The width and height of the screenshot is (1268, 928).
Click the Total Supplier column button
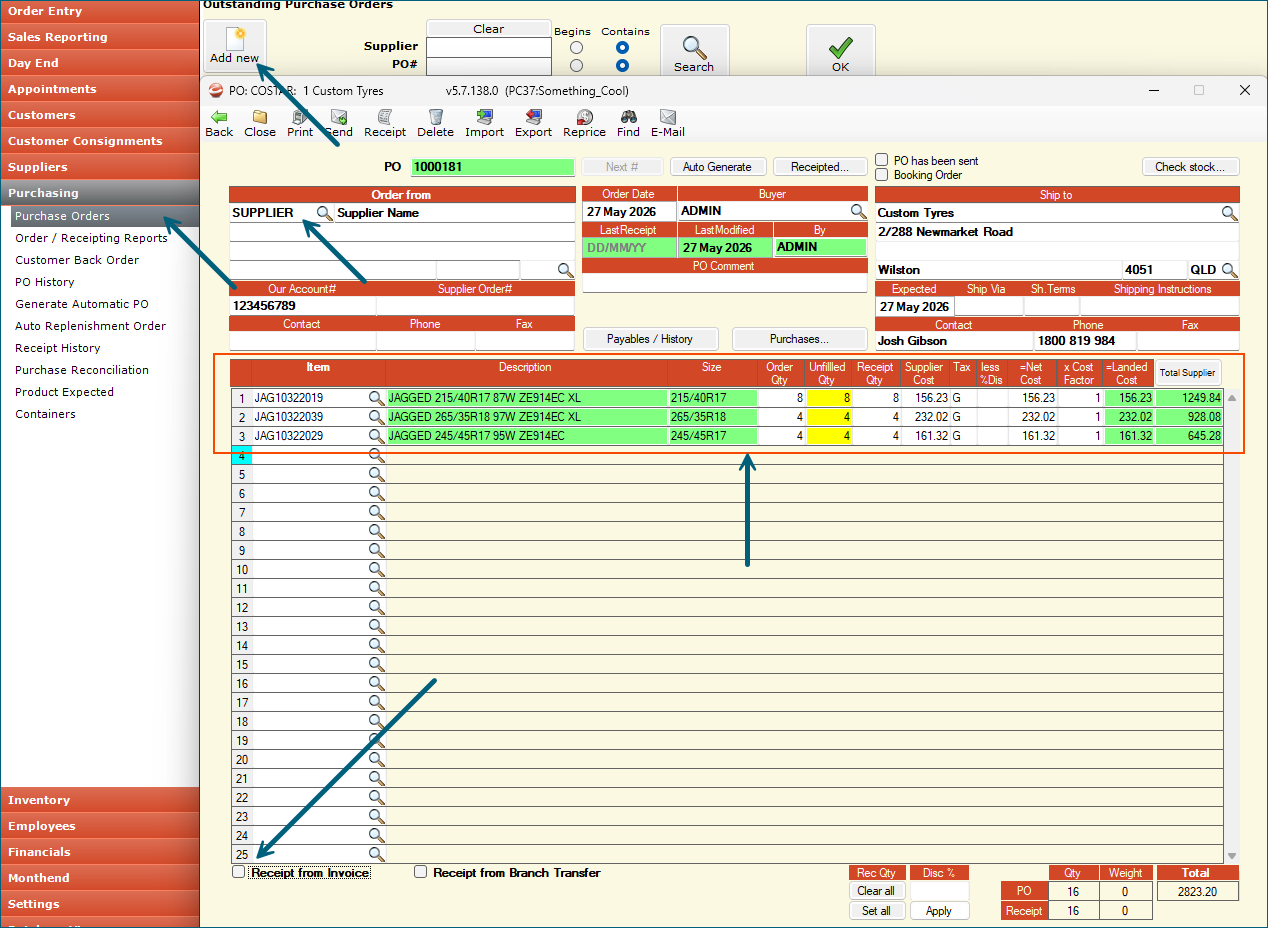point(1188,373)
